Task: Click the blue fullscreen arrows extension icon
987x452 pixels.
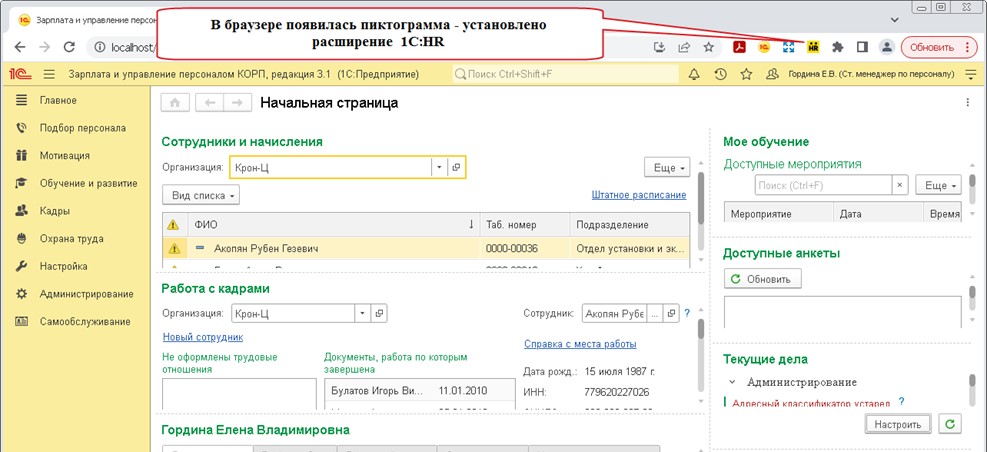Action: click(789, 47)
